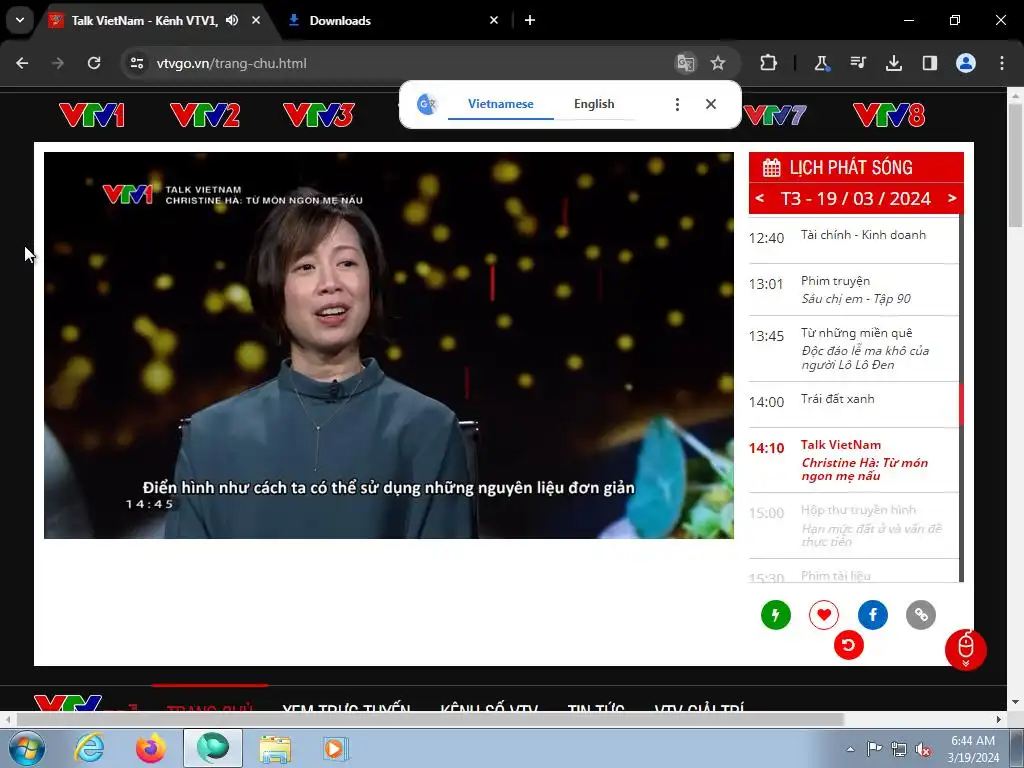The image size is (1024, 768).
Task: Open TIN TỨC menu item
Action: (596, 707)
